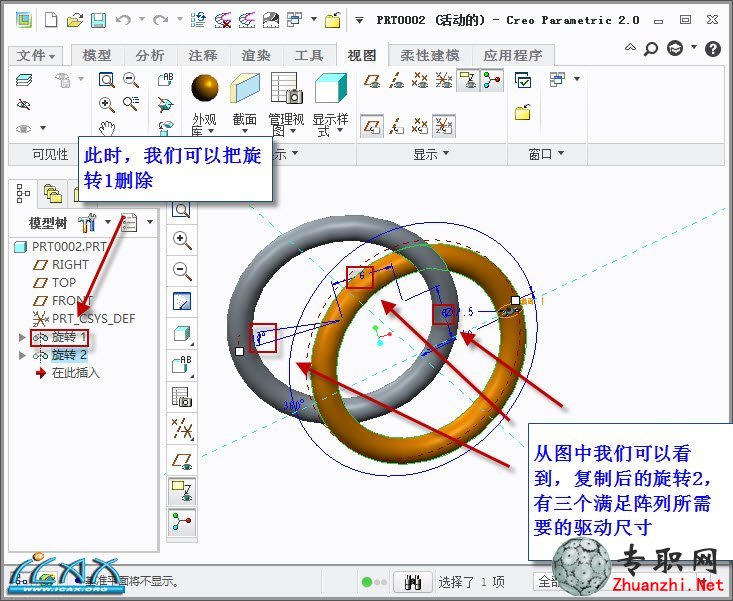Switch to the 柔性建模 ribbon tab
The height and width of the screenshot is (601, 733).
tap(430, 55)
